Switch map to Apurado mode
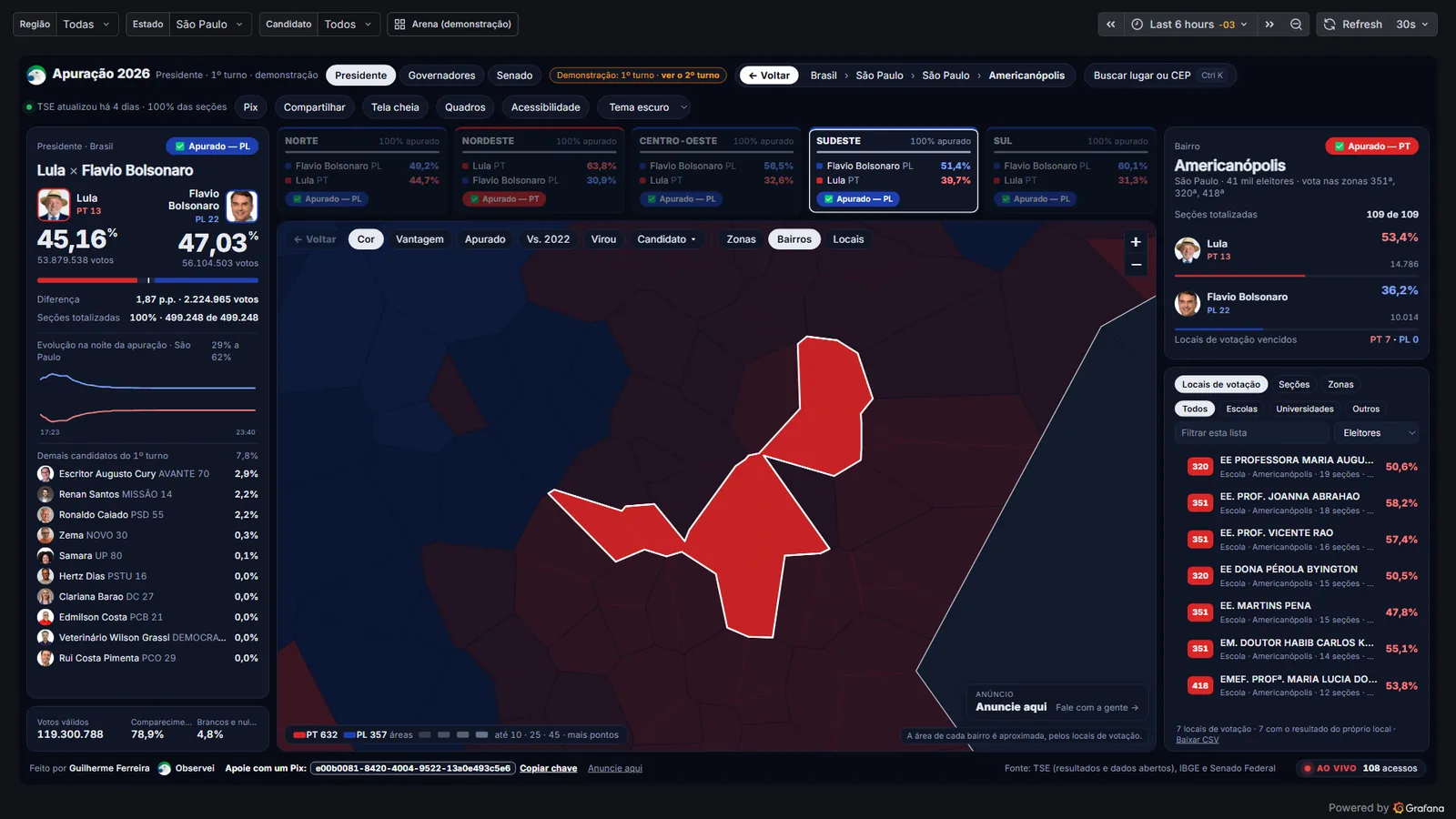The height and width of the screenshot is (819, 1456). tap(485, 239)
